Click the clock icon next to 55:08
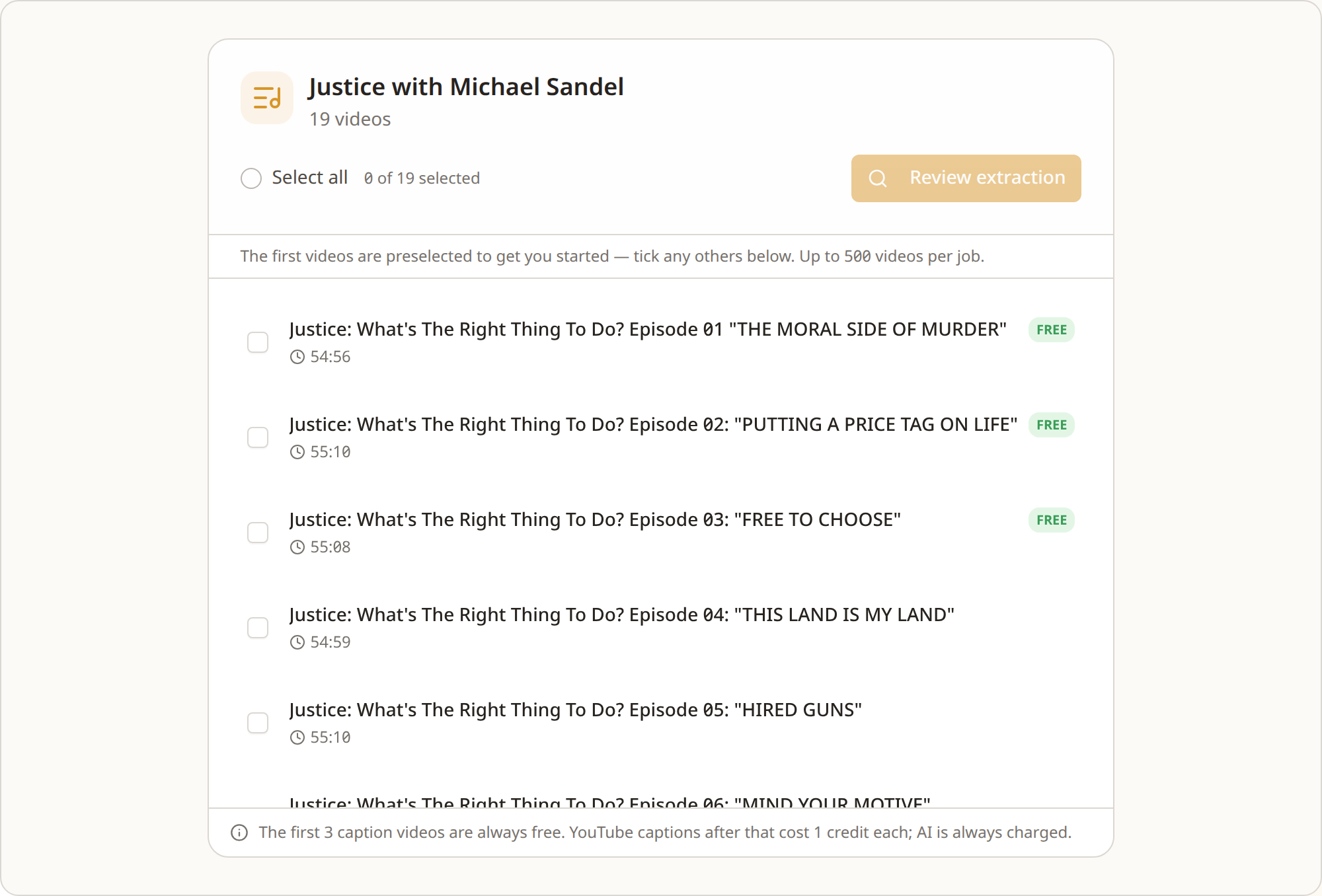Viewport: 1322px width, 896px height. click(297, 547)
